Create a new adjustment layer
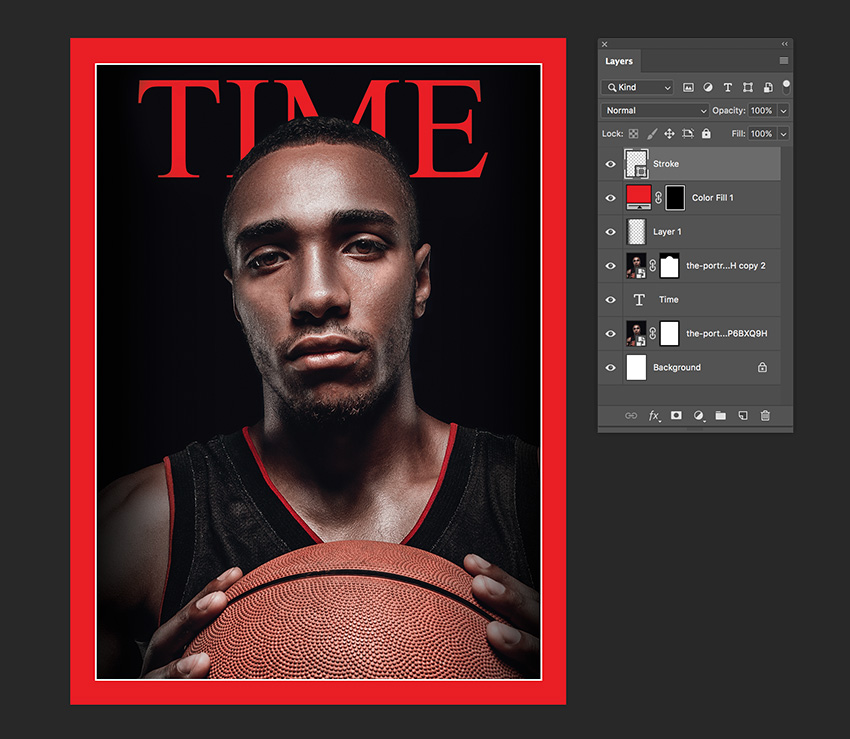This screenshot has height=739, width=850. (x=699, y=415)
